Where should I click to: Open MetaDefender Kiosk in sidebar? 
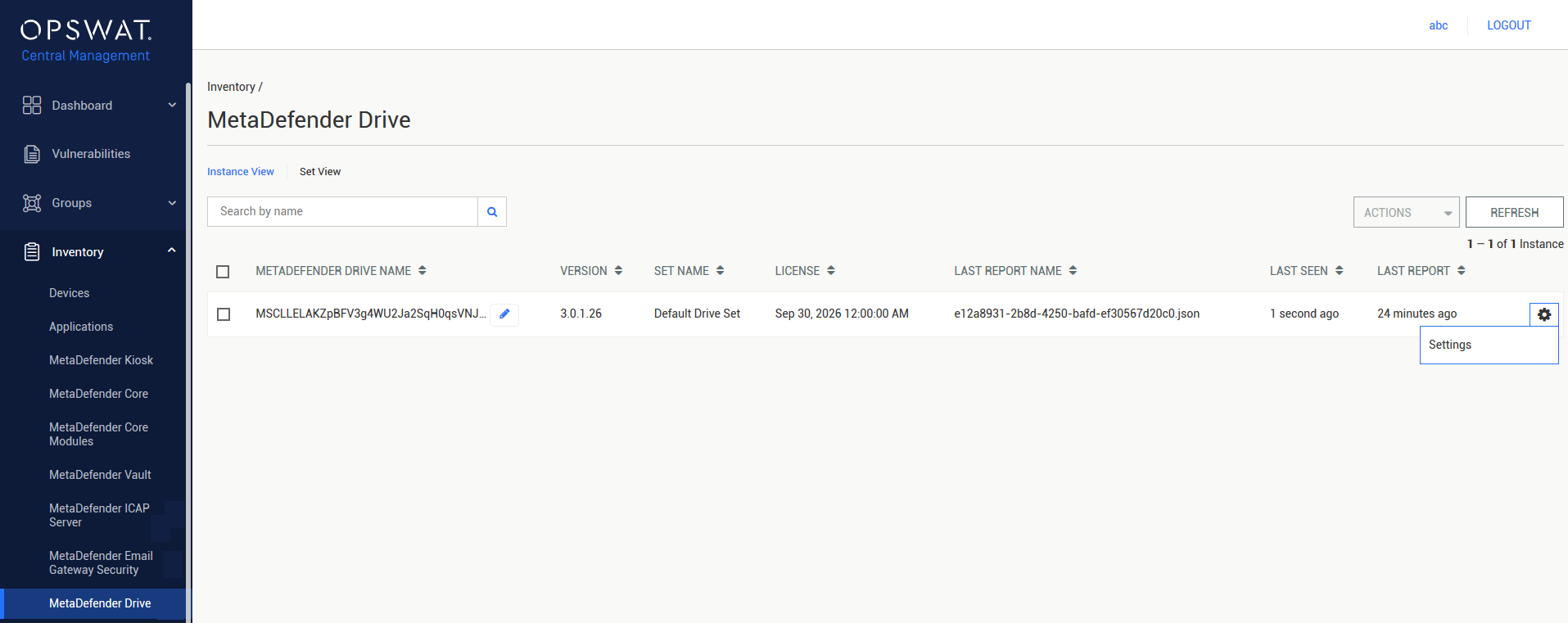point(101,360)
